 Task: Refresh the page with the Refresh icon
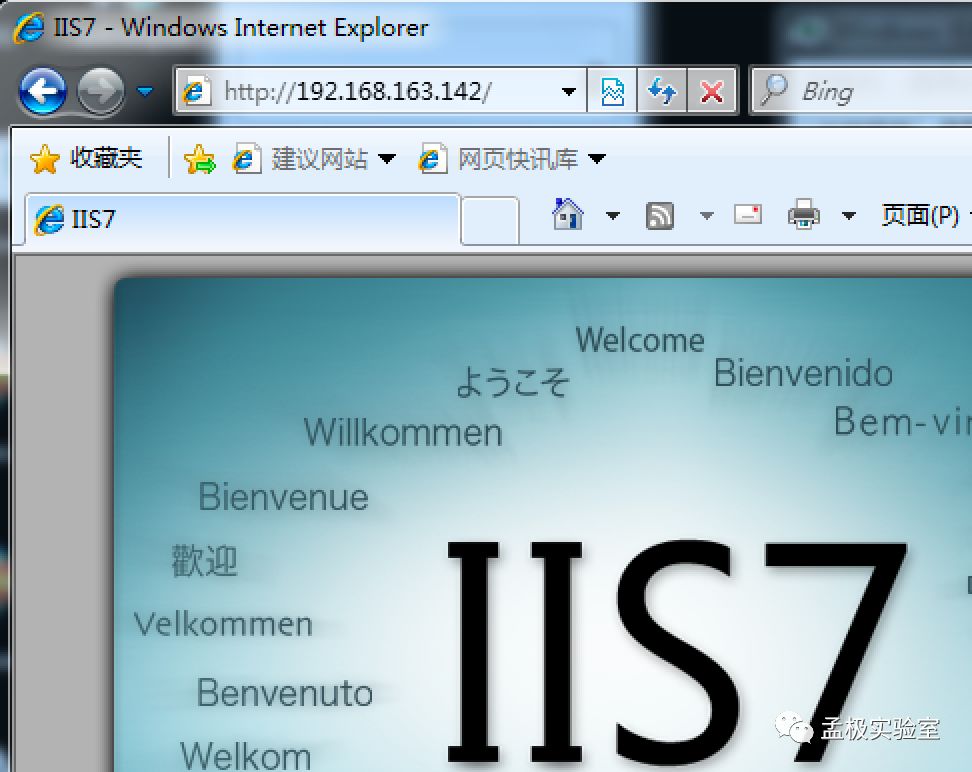point(662,93)
